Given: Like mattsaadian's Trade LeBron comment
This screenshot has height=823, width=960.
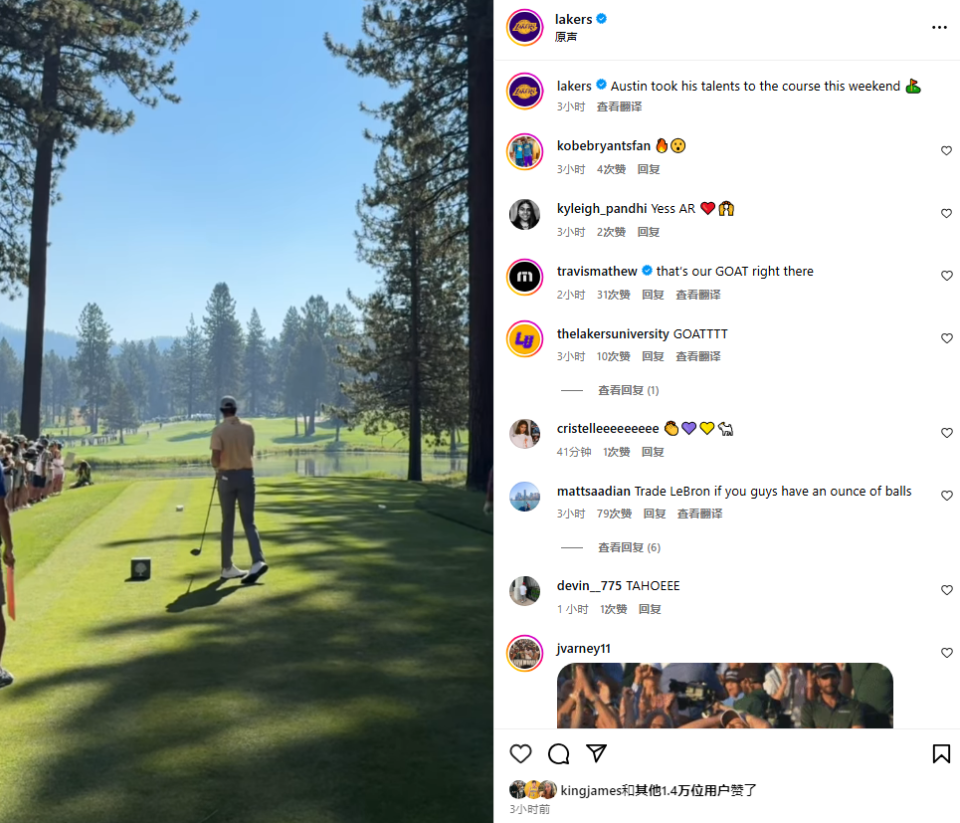Looking at the screenshot, I should (x=946, y=495).
